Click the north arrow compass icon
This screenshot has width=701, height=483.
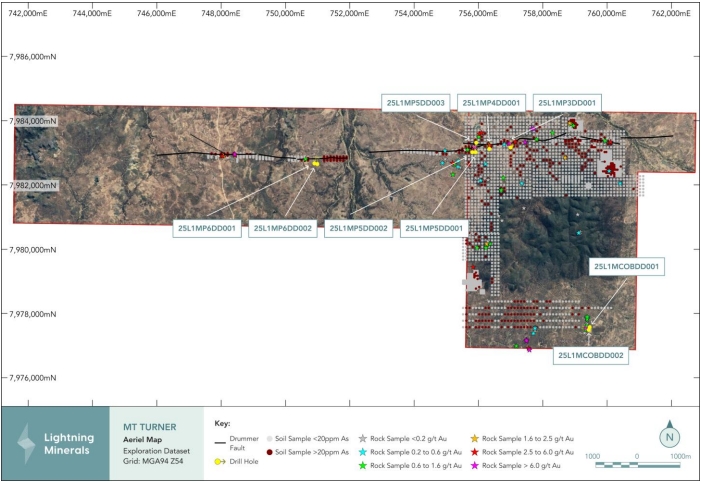coord(669,434)
